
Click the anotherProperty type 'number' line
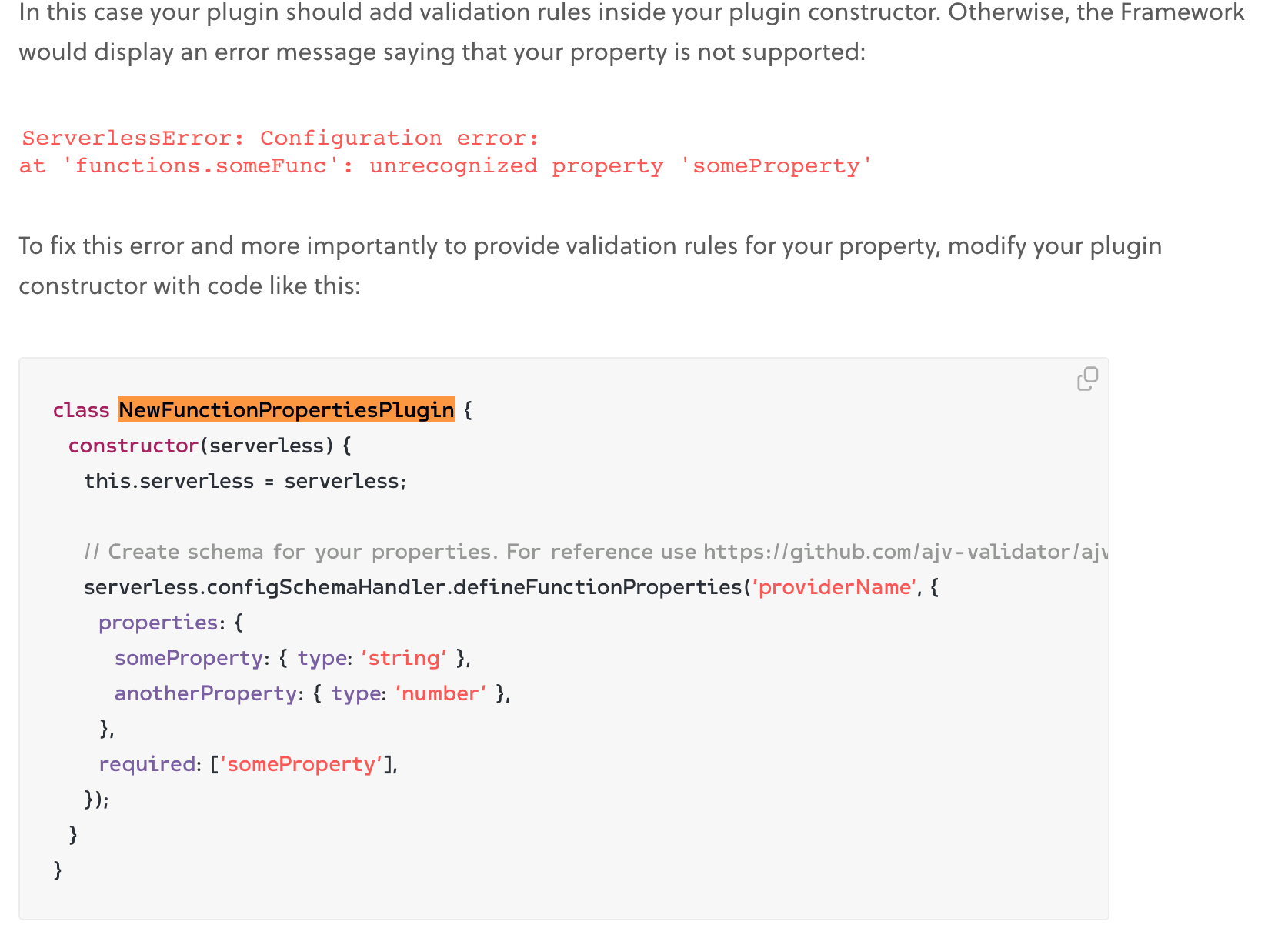312,693
